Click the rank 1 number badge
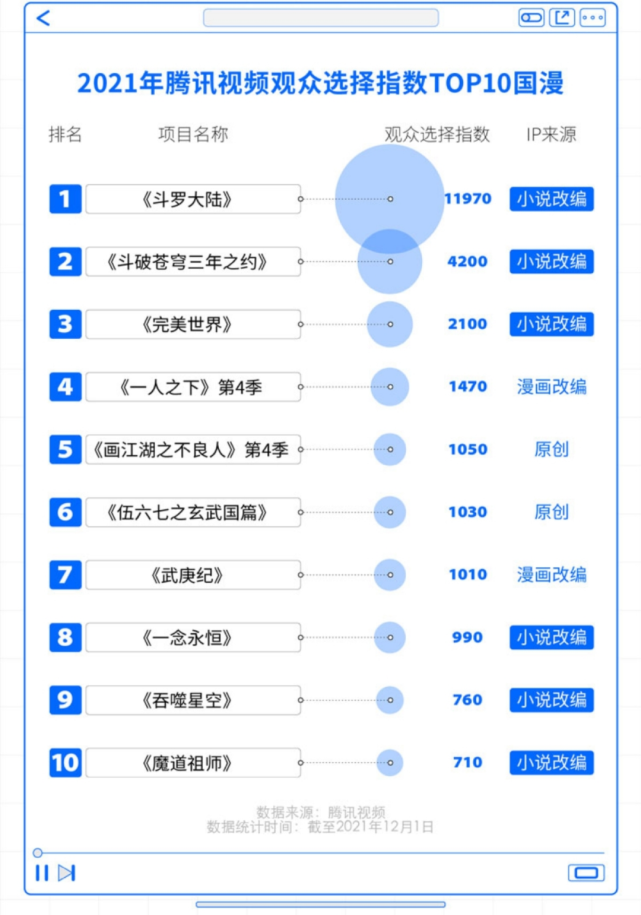Image resolution: width=641 pixels, height=915 pixels. point(65,199)
